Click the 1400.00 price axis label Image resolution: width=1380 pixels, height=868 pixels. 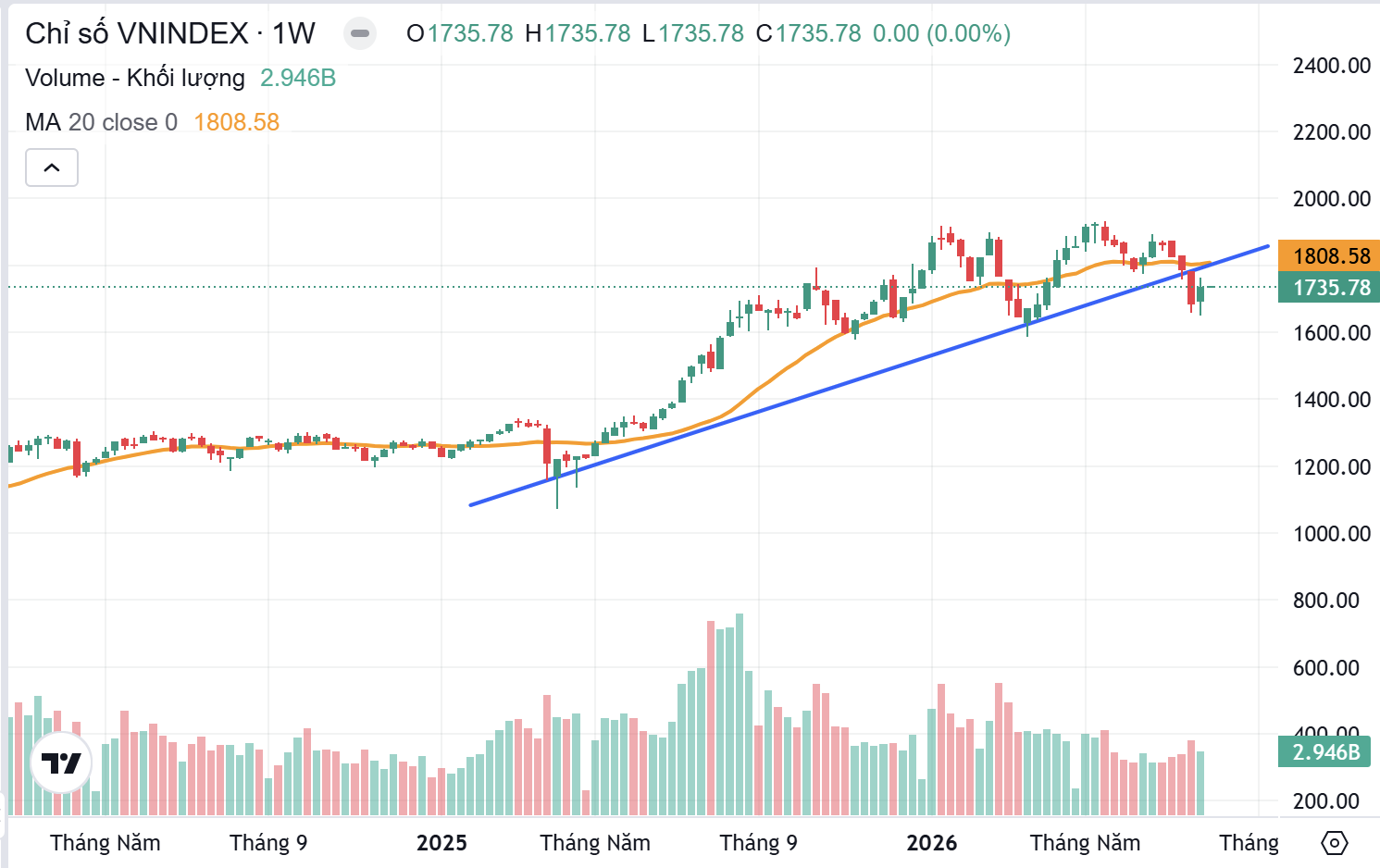(1332, 400)
